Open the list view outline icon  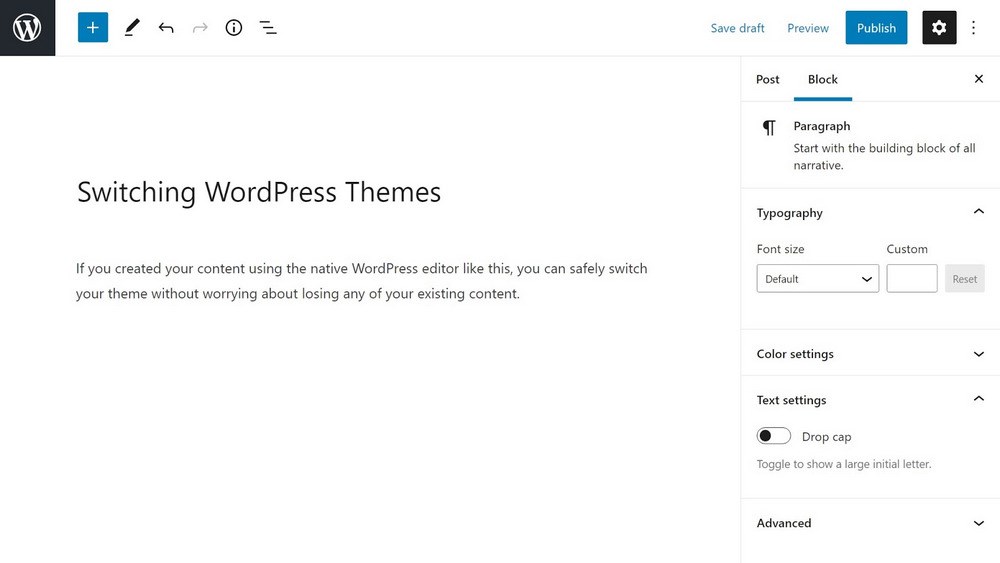[x=268, y=27]
